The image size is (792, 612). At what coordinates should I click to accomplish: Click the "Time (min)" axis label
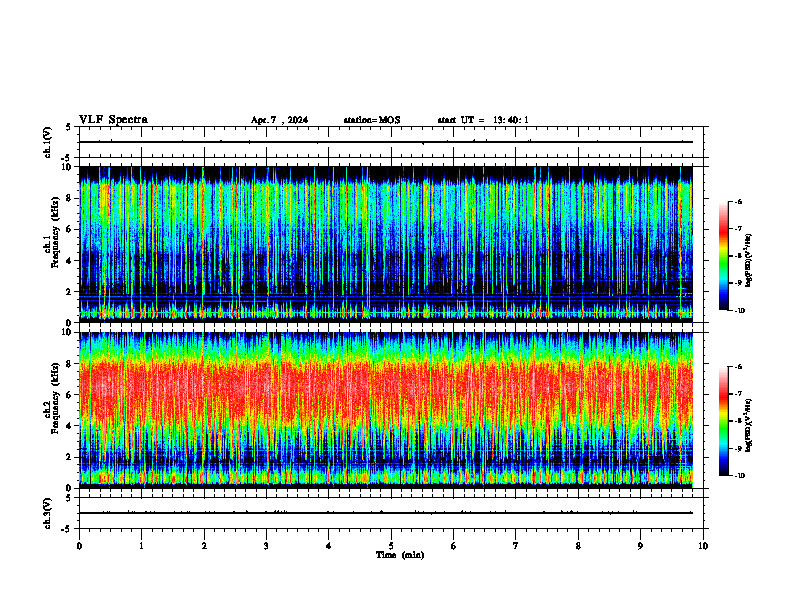tap(400, 555)
